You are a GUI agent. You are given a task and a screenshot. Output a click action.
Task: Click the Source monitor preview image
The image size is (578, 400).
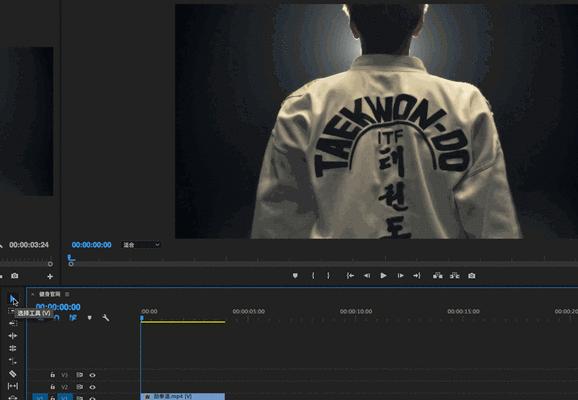pyautogui.click(x=27, y=121)
